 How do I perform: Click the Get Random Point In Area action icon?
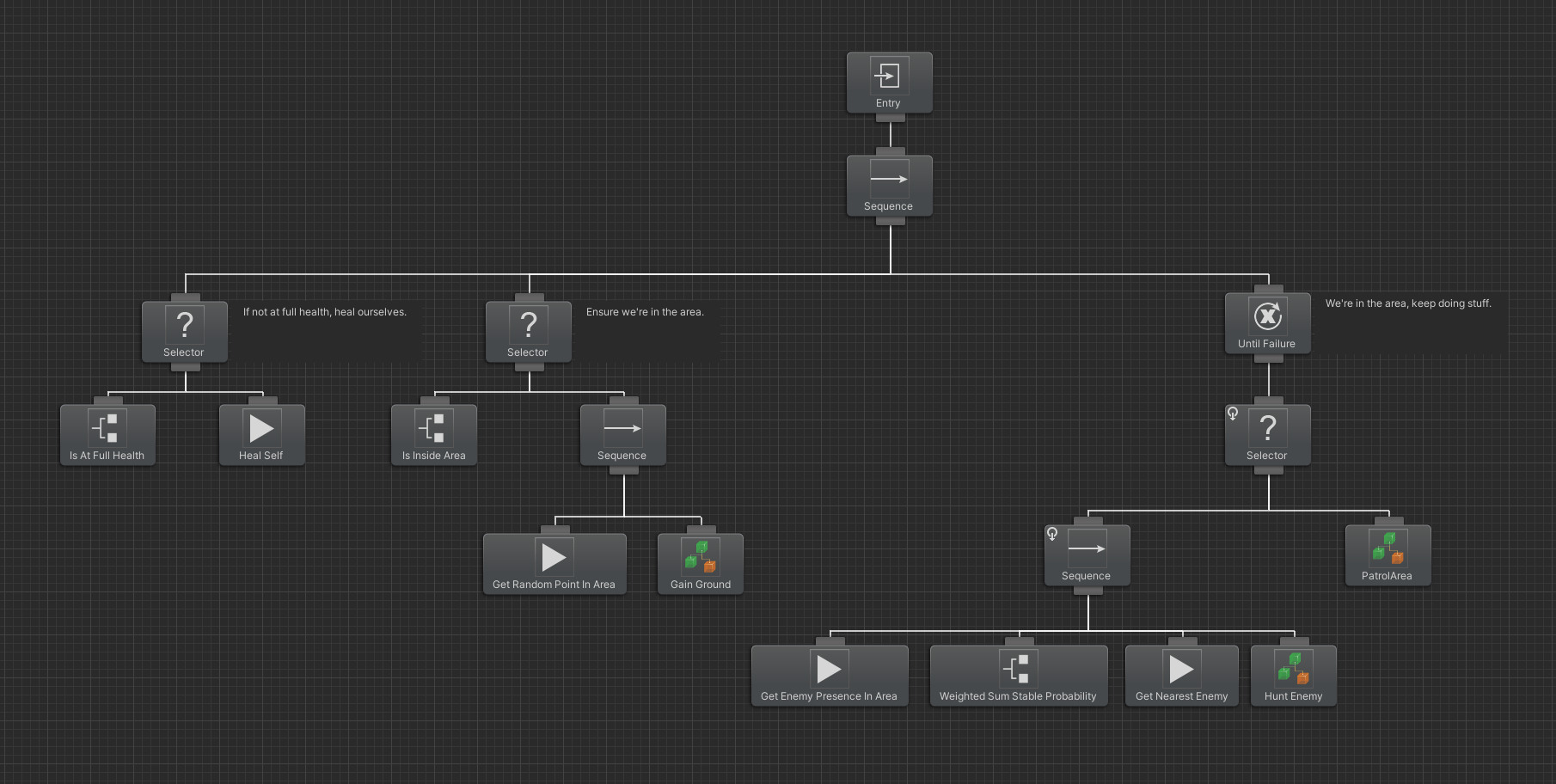coord(554,556)
